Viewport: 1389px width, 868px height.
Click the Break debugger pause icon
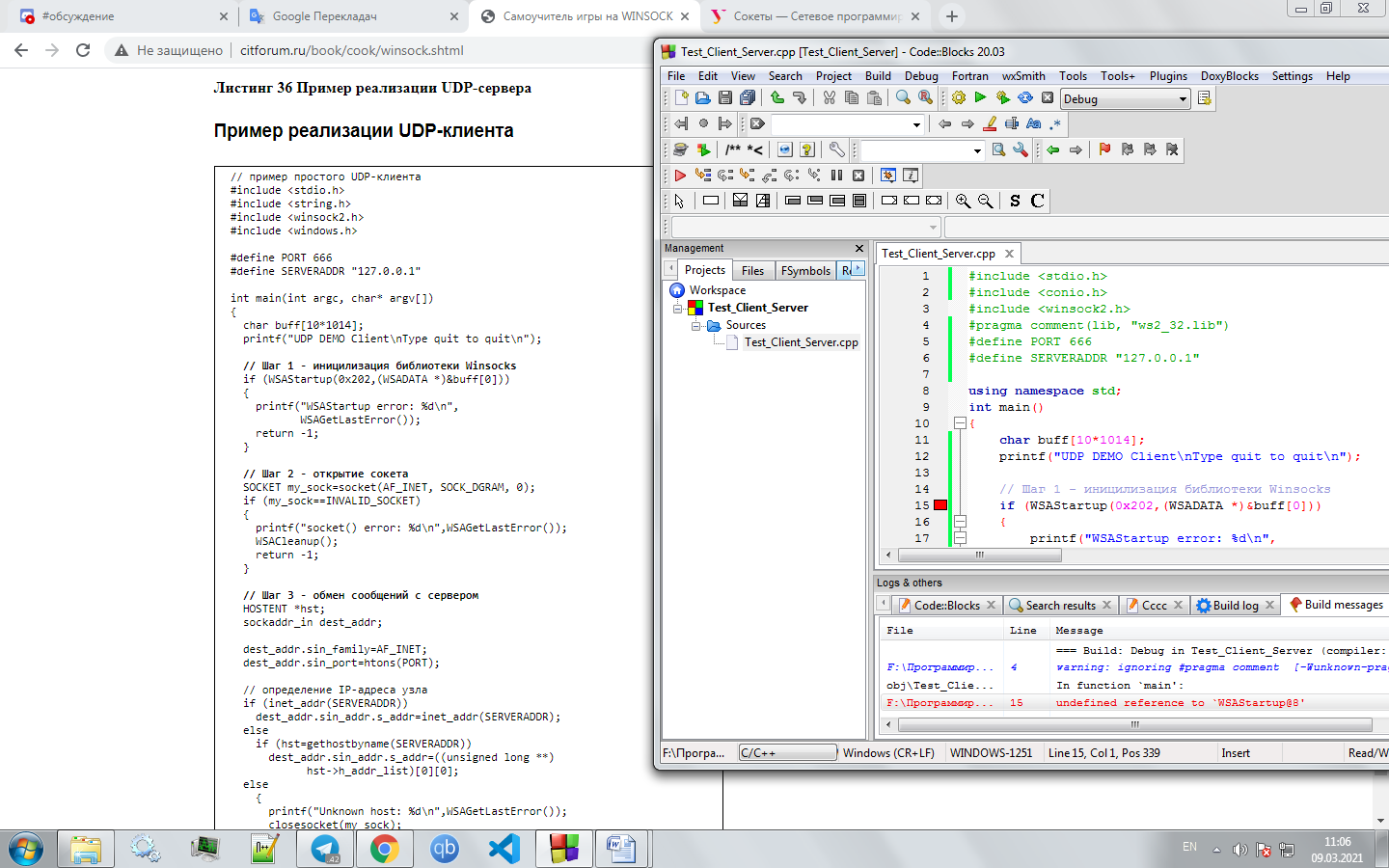click(836, 176)
